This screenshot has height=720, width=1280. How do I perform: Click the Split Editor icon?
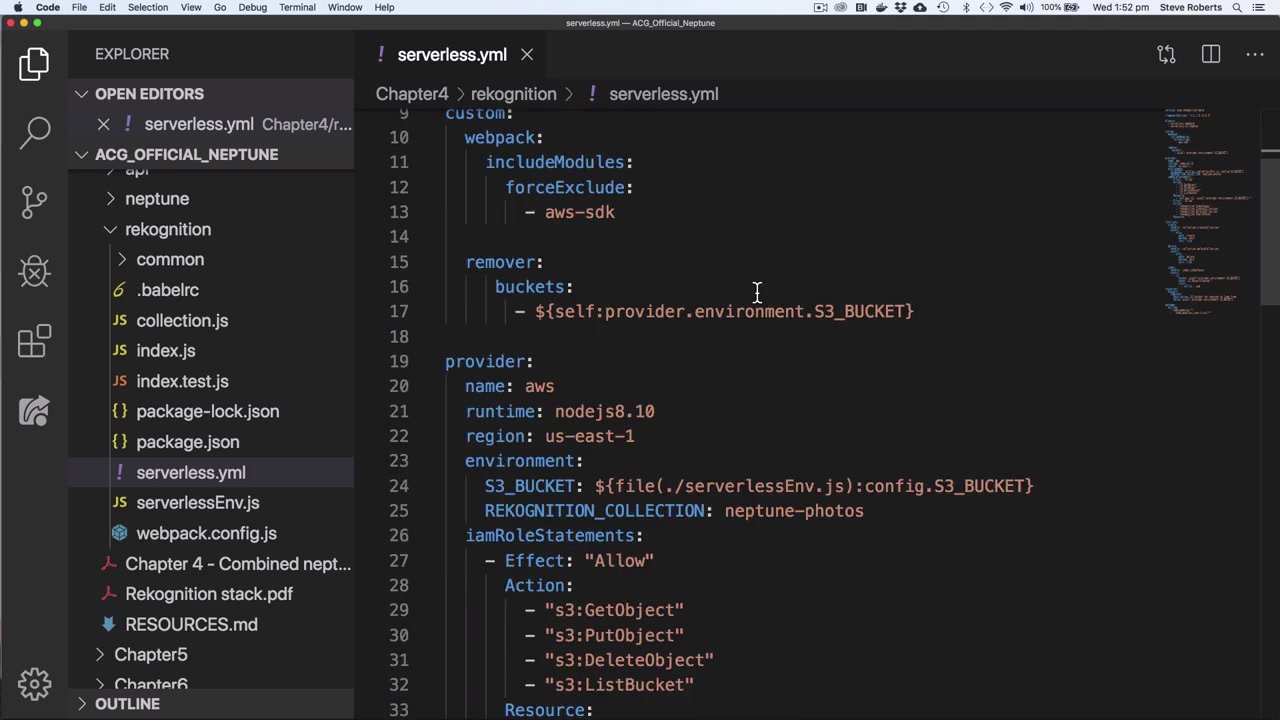(x=1211, y=54)
